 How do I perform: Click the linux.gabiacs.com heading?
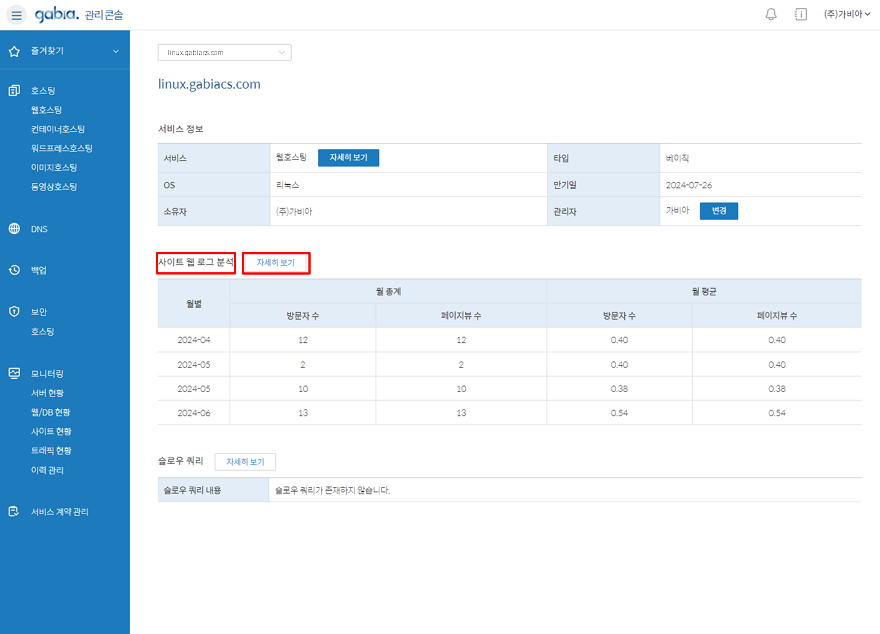click(x=209, y=84)
